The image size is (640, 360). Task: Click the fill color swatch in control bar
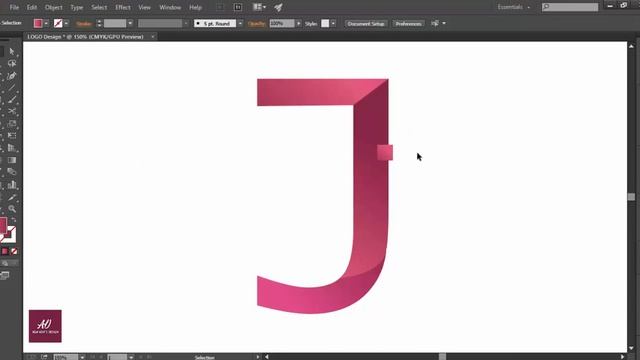(x=38, y=24)
